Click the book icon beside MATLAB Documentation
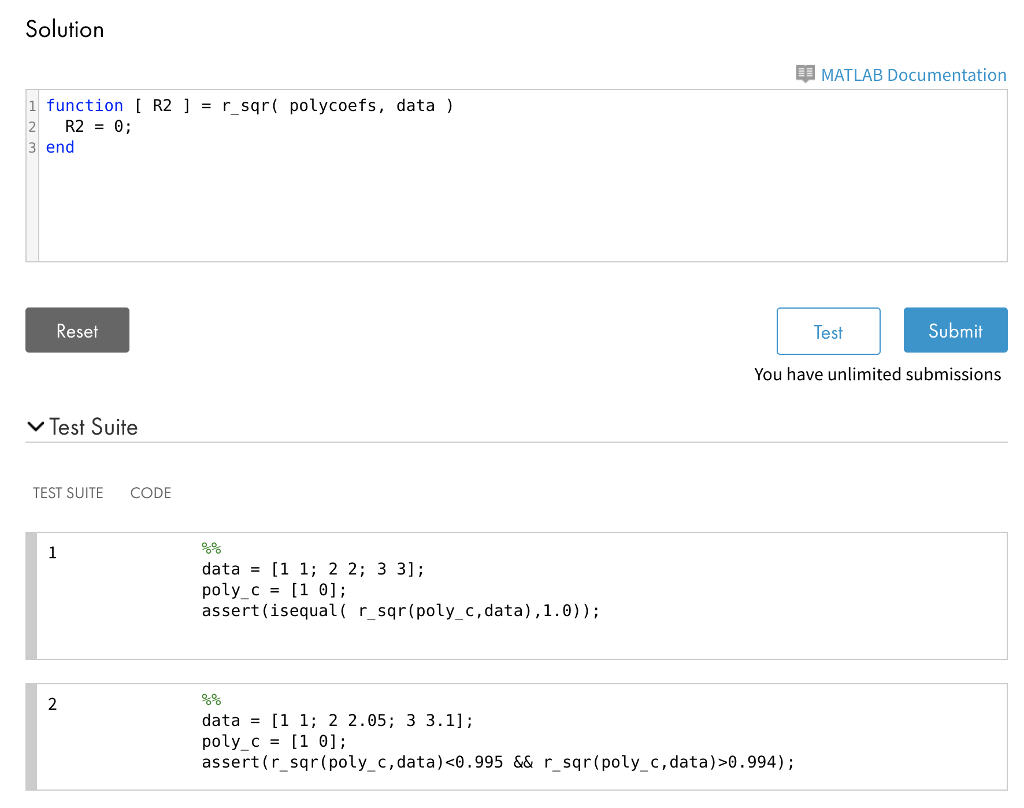1024x808 pixels. pyautogui.click(x=803, y=75)
